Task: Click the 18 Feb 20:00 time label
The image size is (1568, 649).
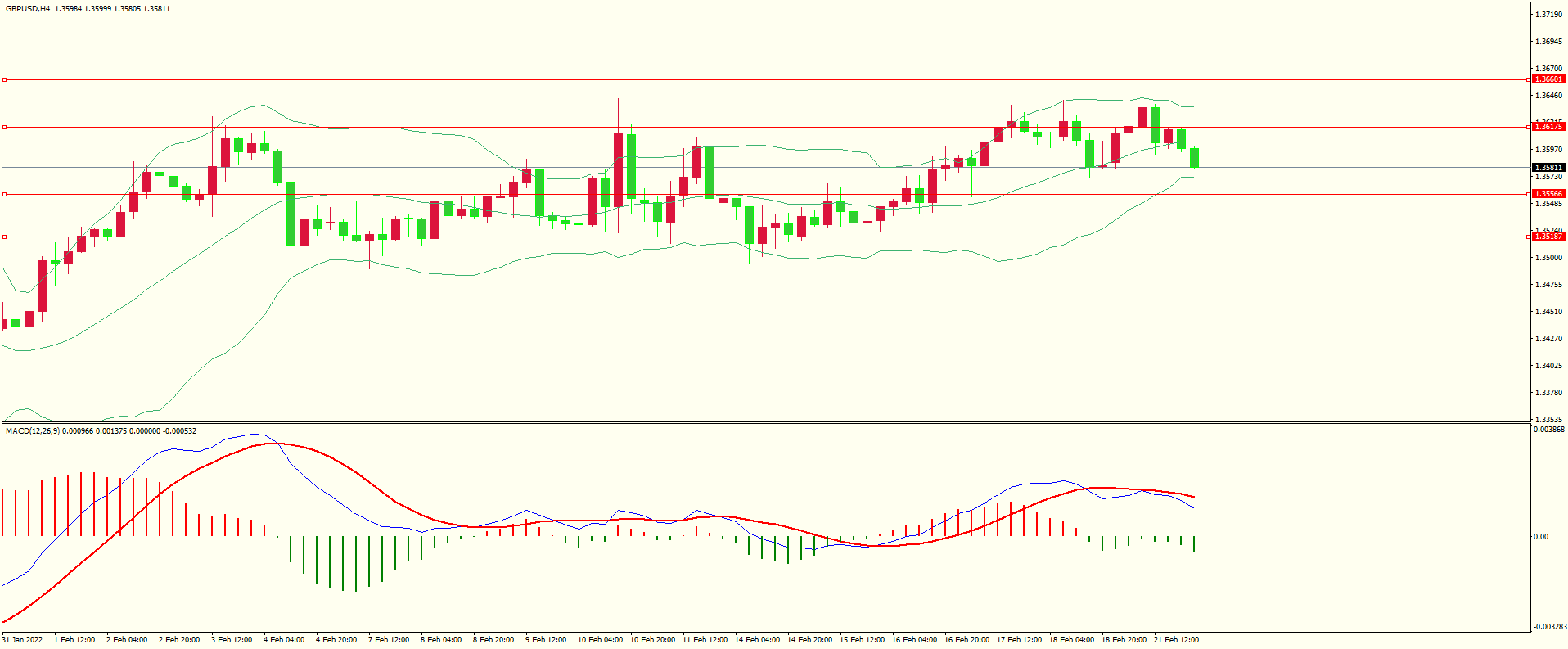Action: click(x=1124, y=640)
